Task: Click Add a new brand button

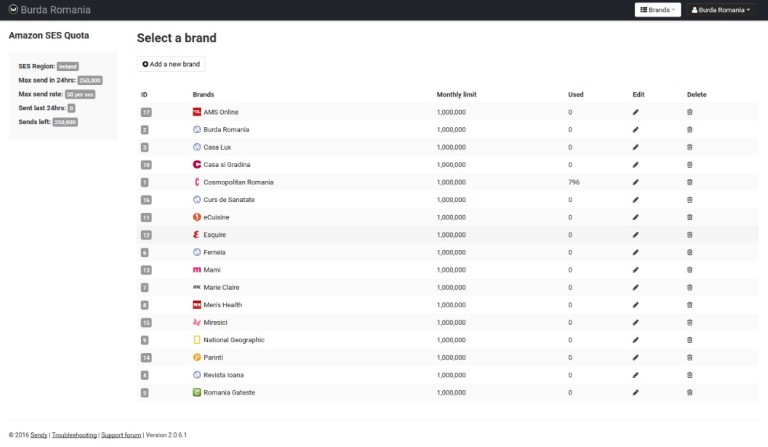Action: click(x=171, y=64)
